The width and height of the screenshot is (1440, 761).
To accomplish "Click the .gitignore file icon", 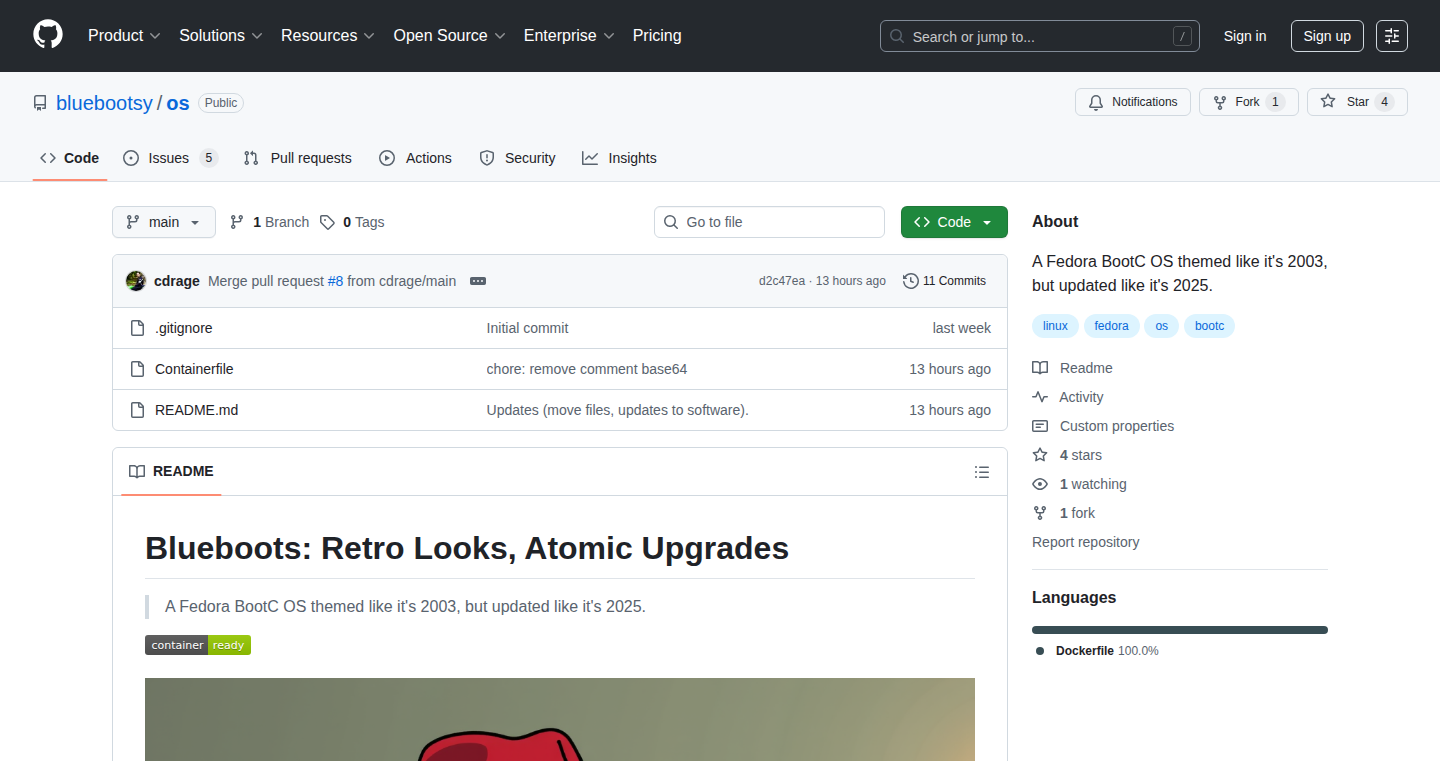I will pos(138,328).
